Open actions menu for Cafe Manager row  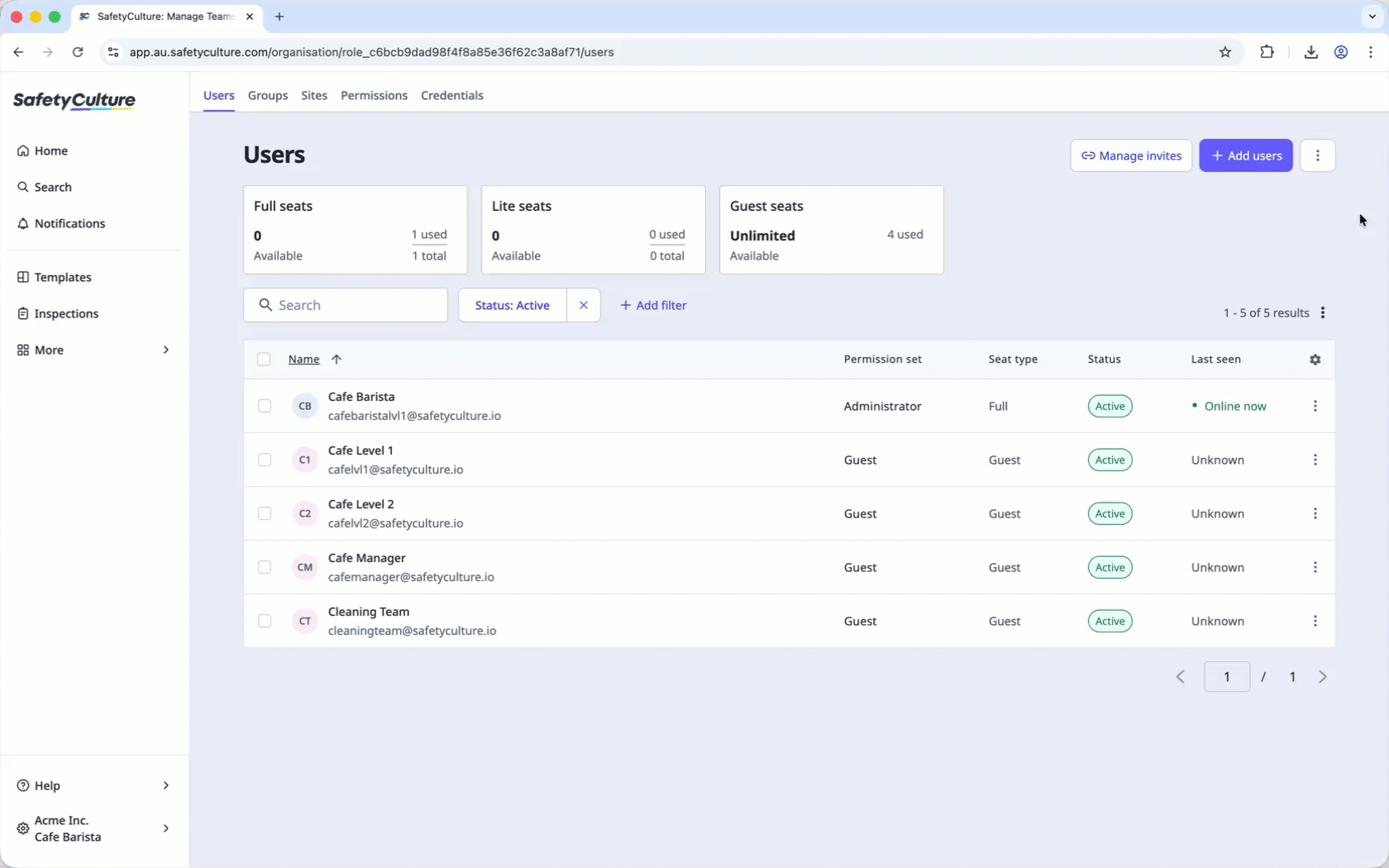1315,567
